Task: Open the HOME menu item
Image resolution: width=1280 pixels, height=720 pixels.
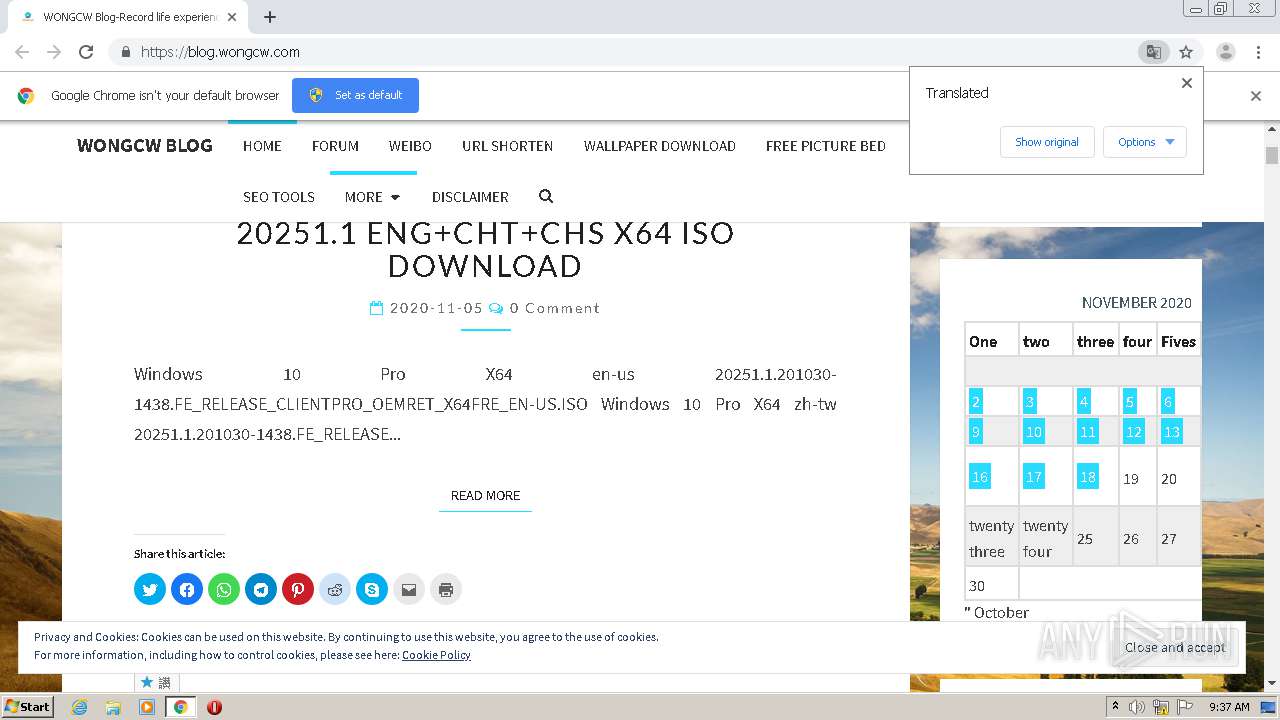Action: [x=262, y=146]
